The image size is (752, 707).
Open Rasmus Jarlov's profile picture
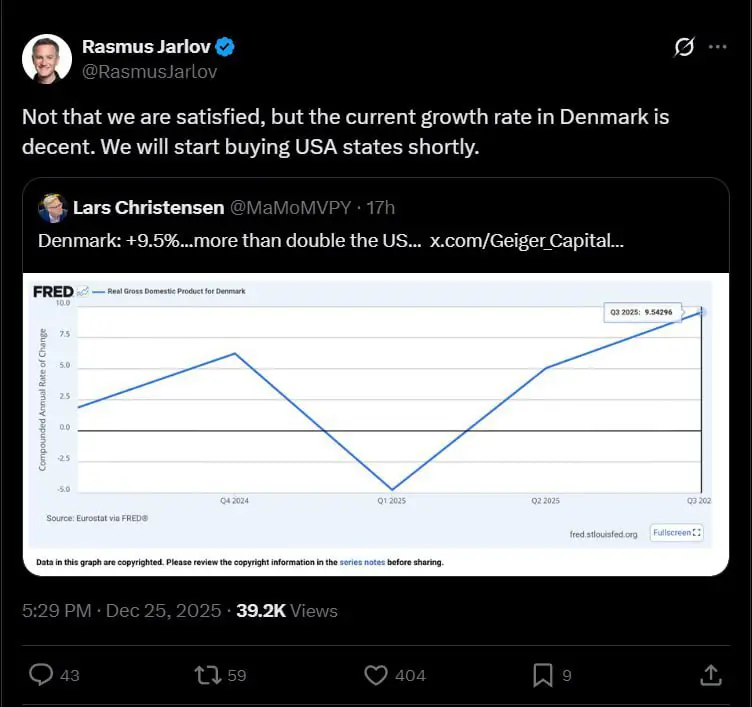click(47, 58)
